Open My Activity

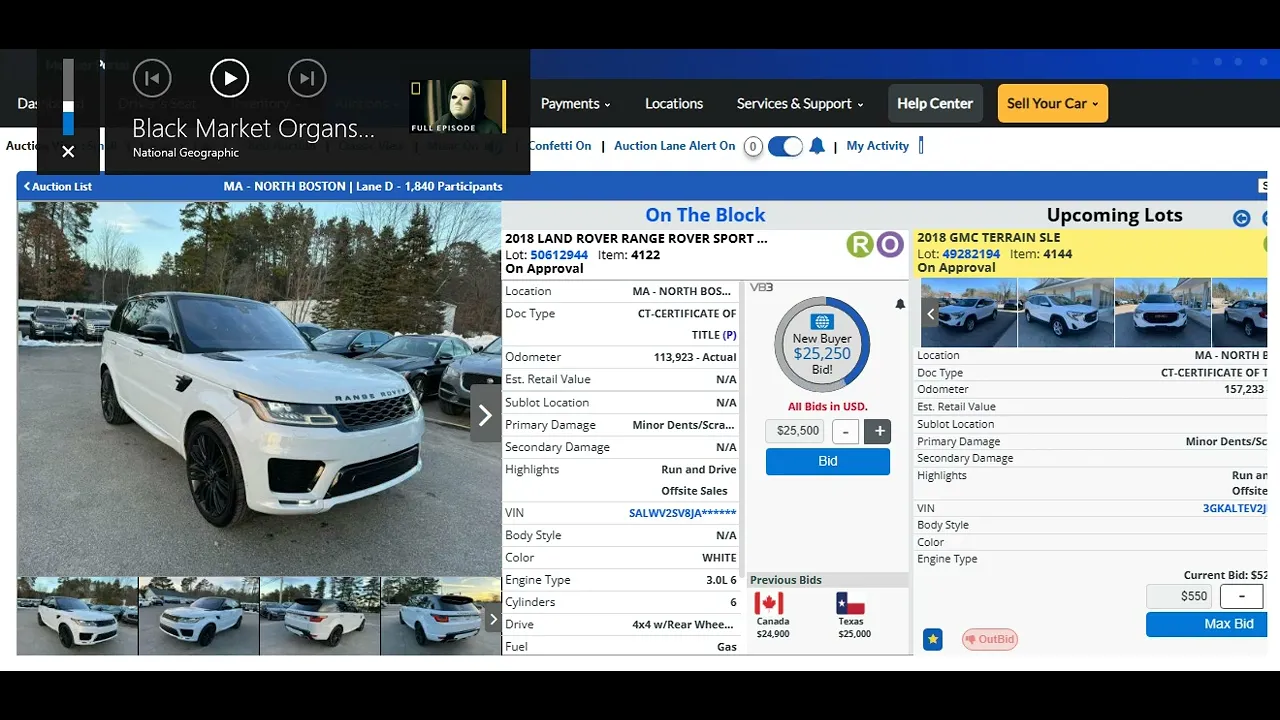pyautogui.click(x=877, y=146)
